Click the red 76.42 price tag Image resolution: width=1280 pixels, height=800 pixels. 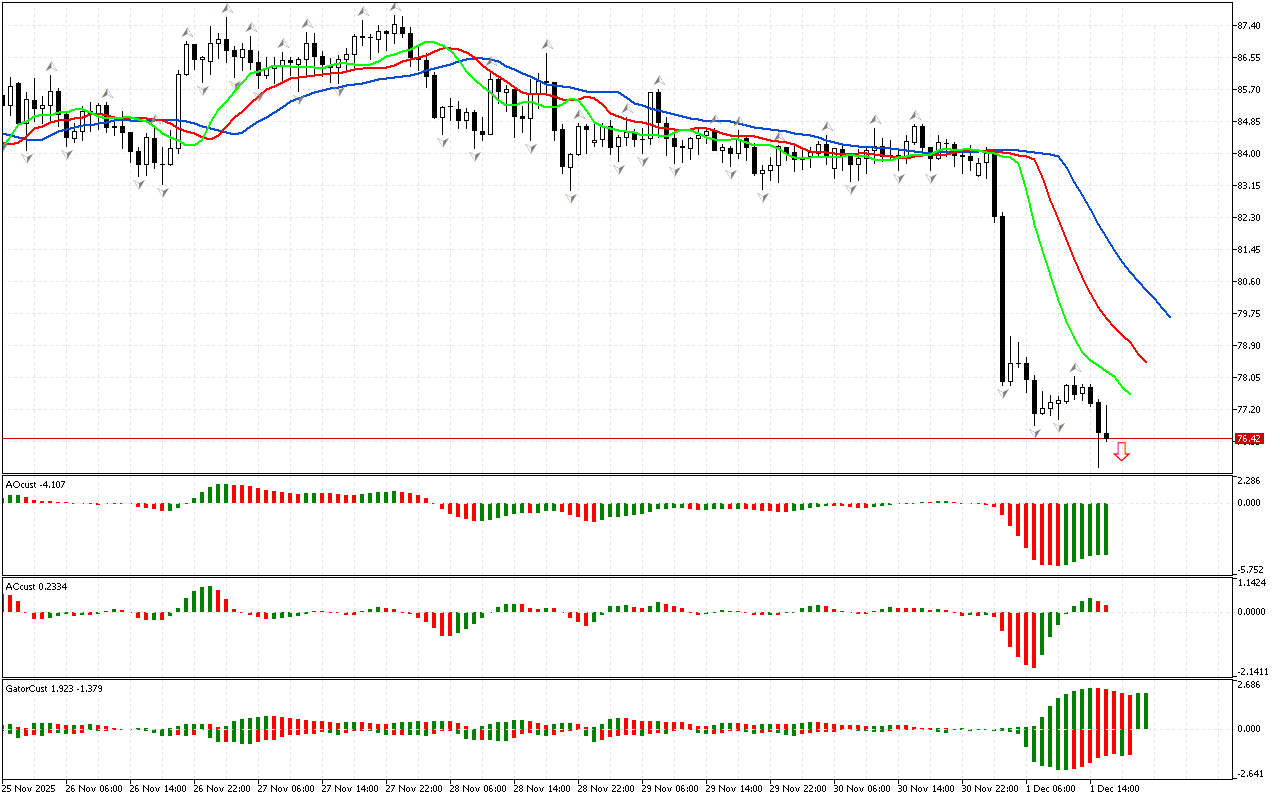click(x=1248, y=439)
